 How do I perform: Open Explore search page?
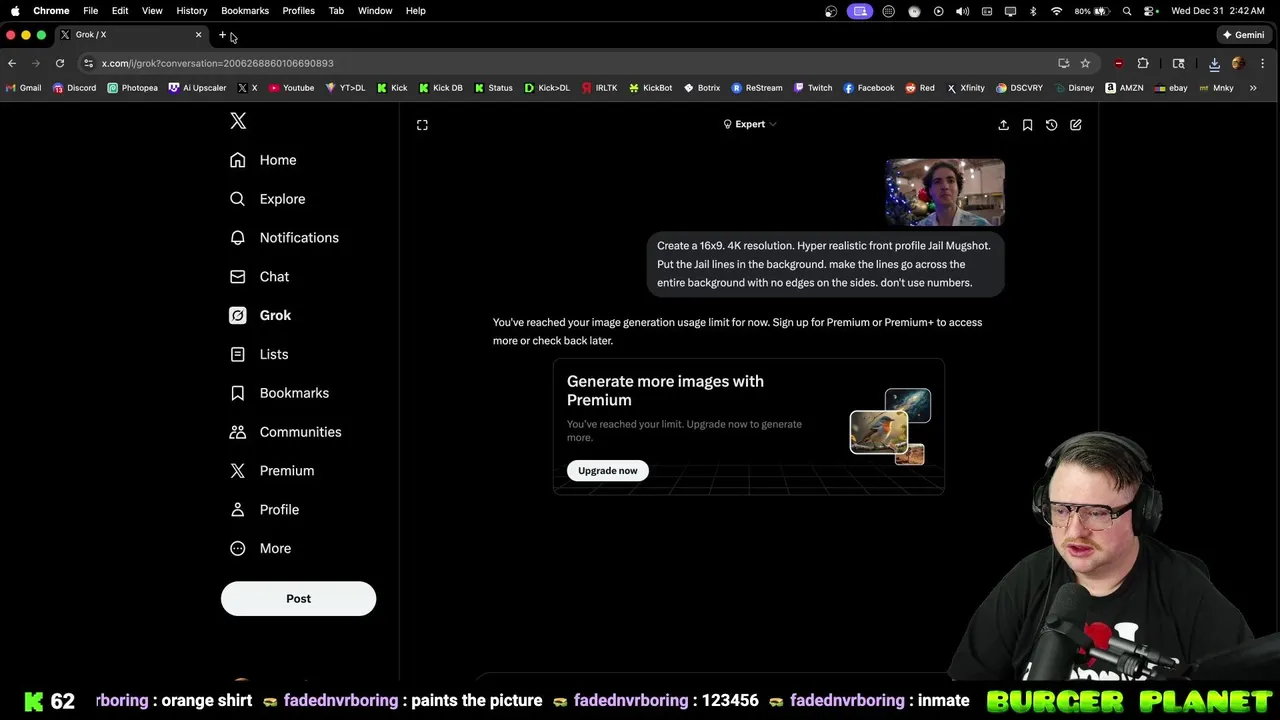pos(267,199)
